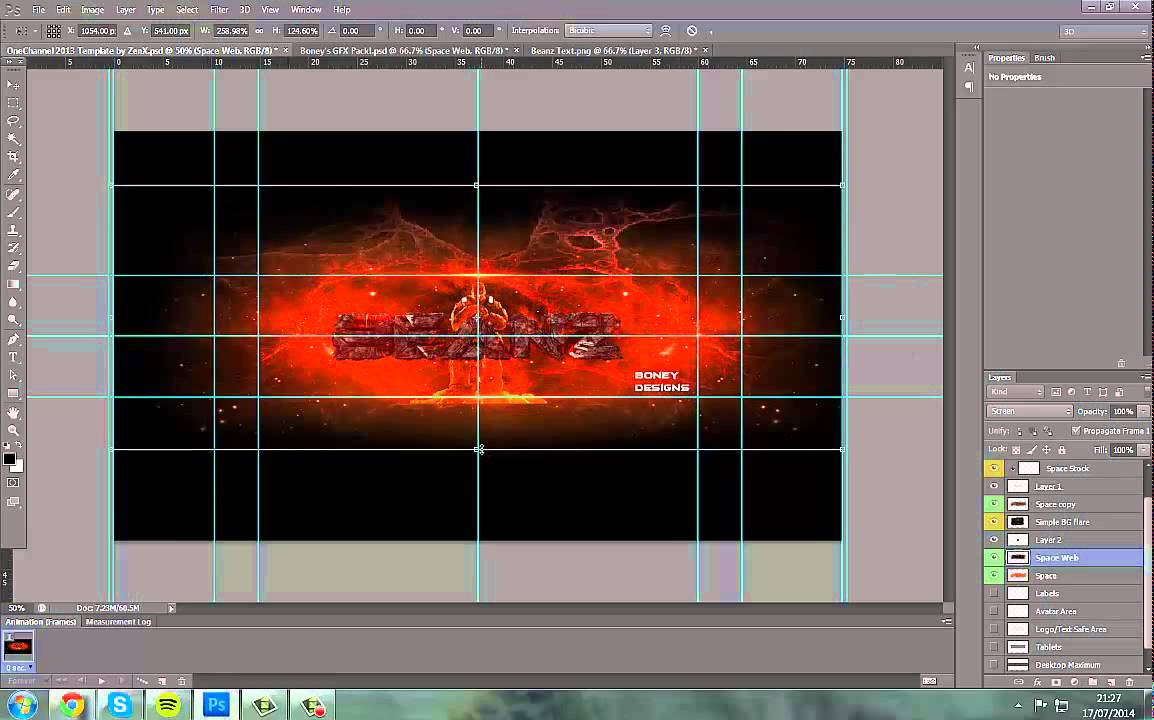Add a layer style fx icon
The width and height of the screenshot is (1154, 720).
(x=1037, y=682)
